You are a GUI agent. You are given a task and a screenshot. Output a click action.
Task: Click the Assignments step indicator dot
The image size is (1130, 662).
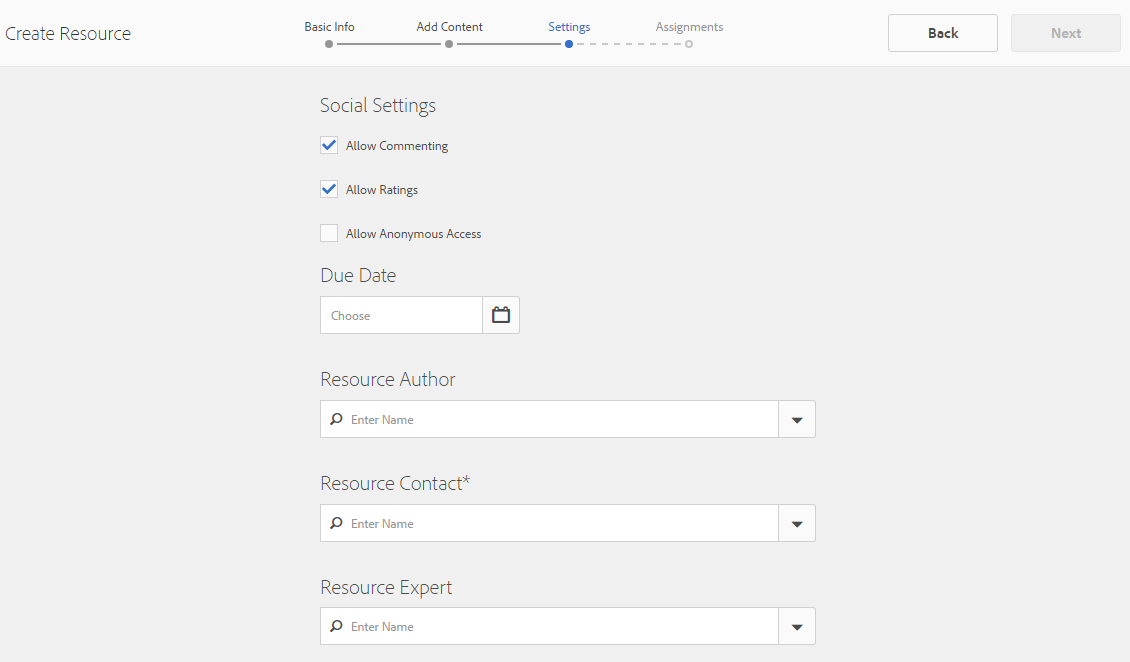coord(689,44)
